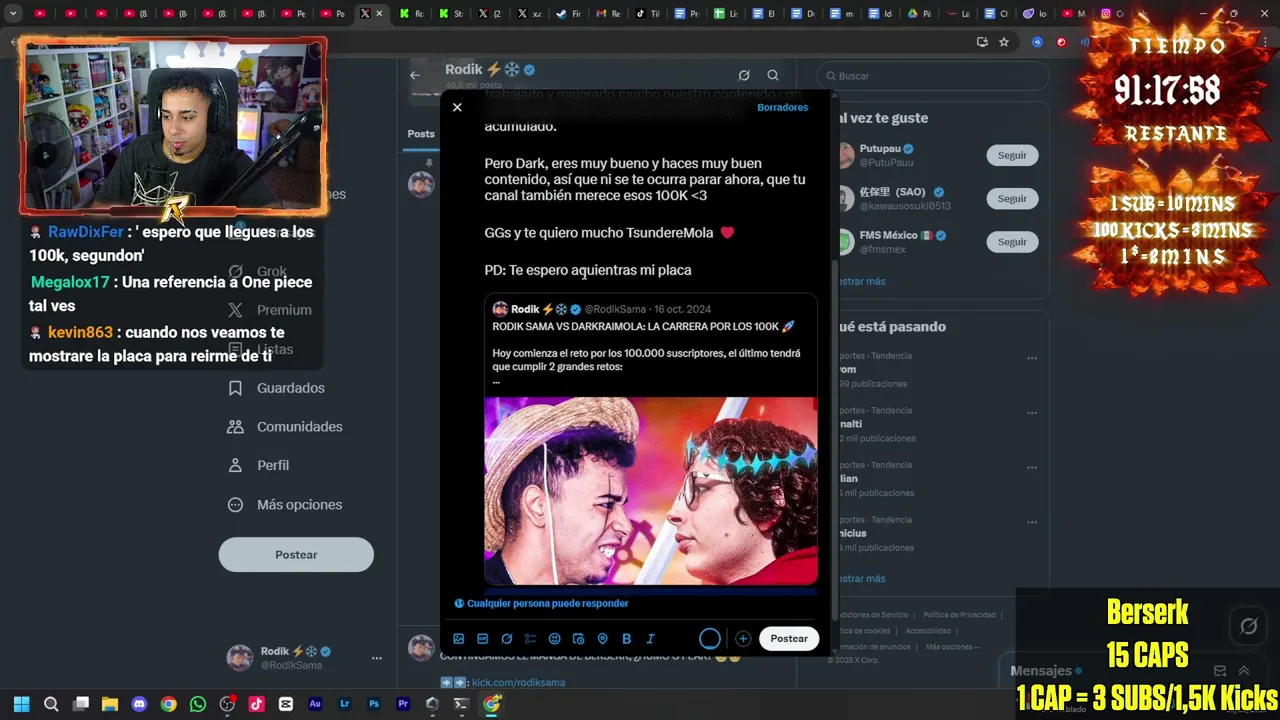This screenshot has height=720, width=1280.
Task: Open Guardados in sidebar
Action: click(276, 388)
